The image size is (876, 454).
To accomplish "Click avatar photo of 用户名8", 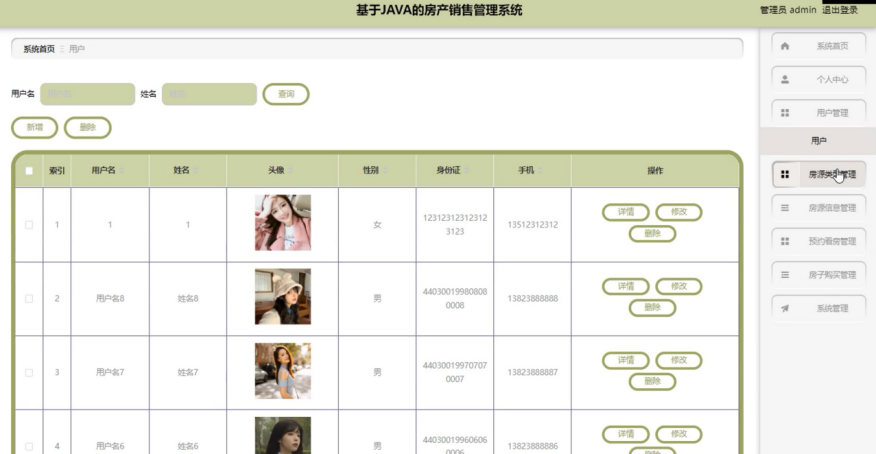I will coord(283,297).
